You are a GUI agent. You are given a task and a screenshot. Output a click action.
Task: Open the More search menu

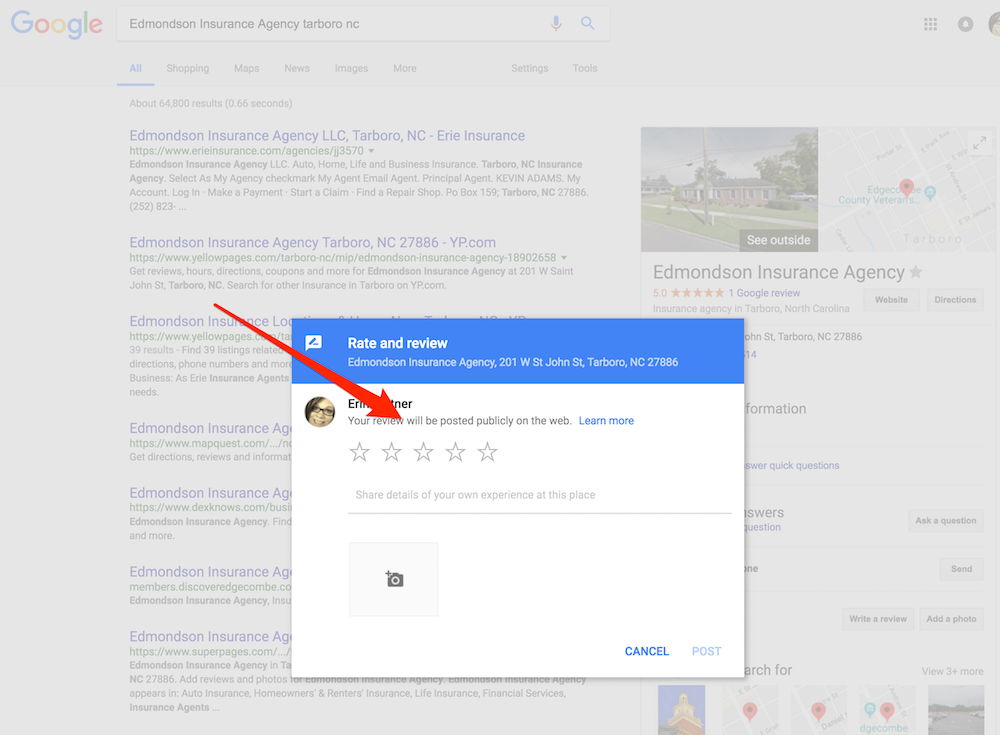coord(405,68)
